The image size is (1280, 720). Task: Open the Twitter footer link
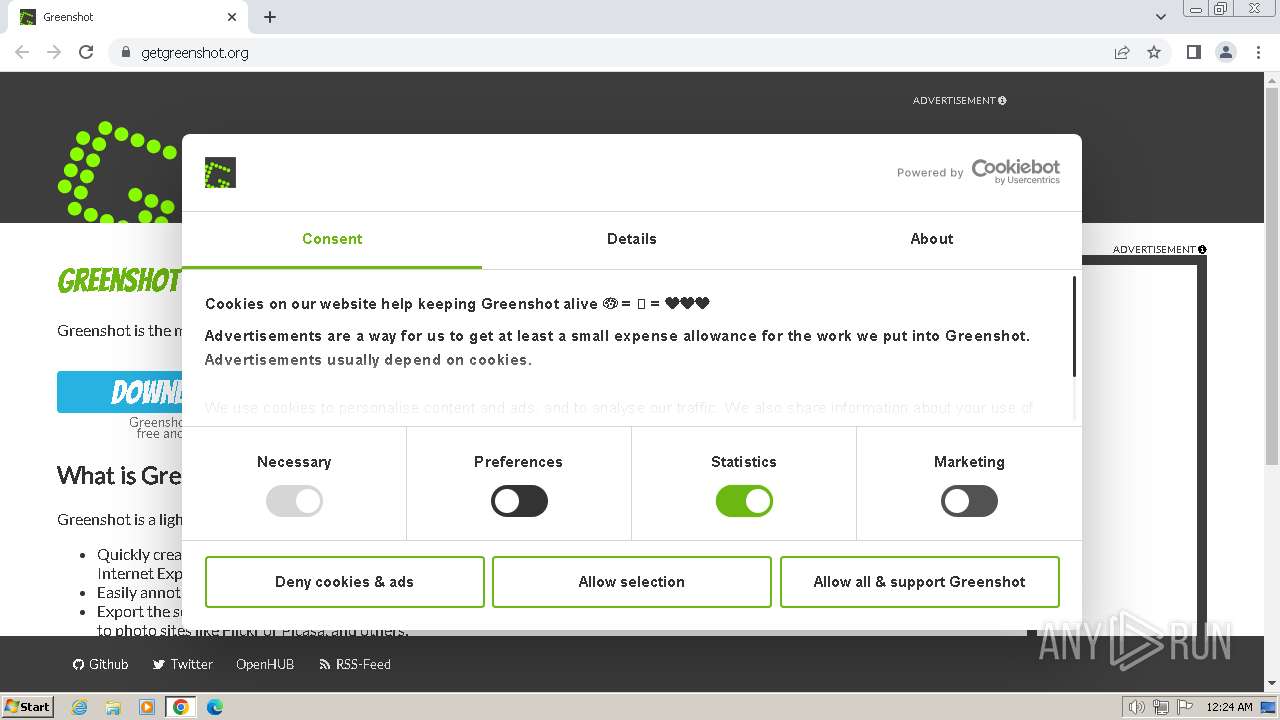[183, 664]
